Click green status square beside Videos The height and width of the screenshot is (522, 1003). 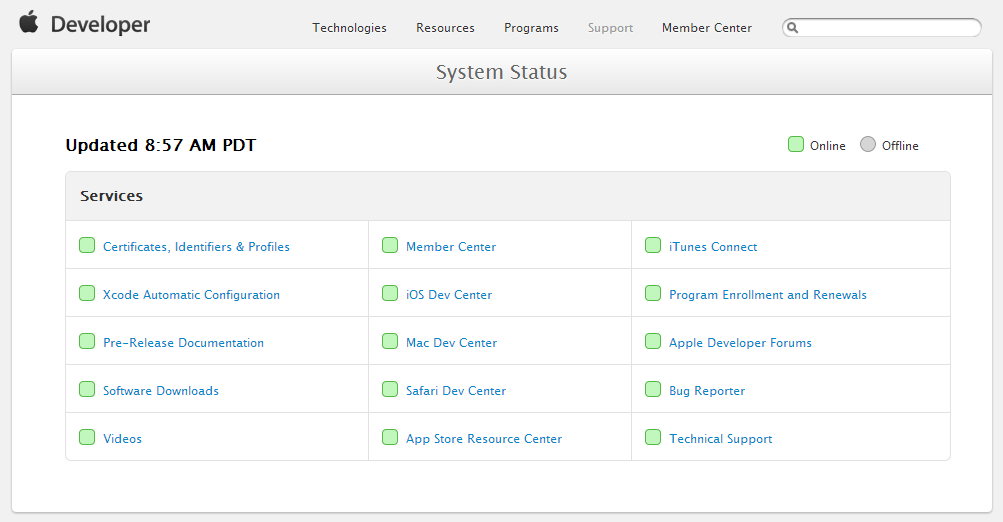click(87, 437)
